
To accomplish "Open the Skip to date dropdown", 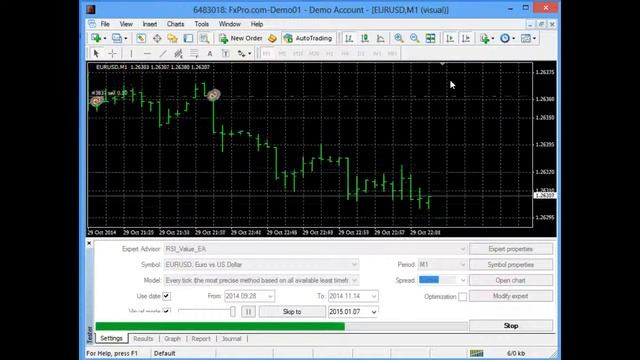I will point(374,312).
